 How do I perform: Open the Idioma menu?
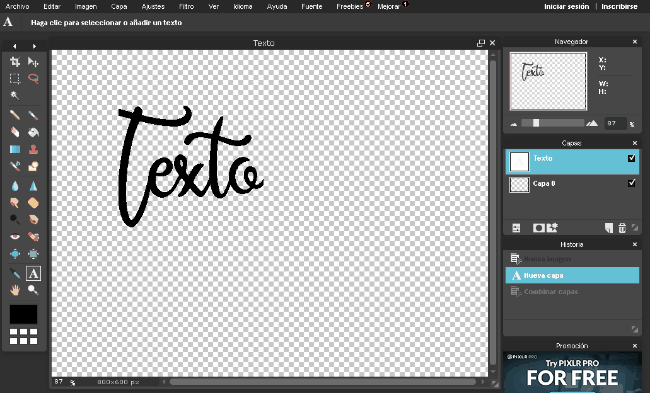243,6
